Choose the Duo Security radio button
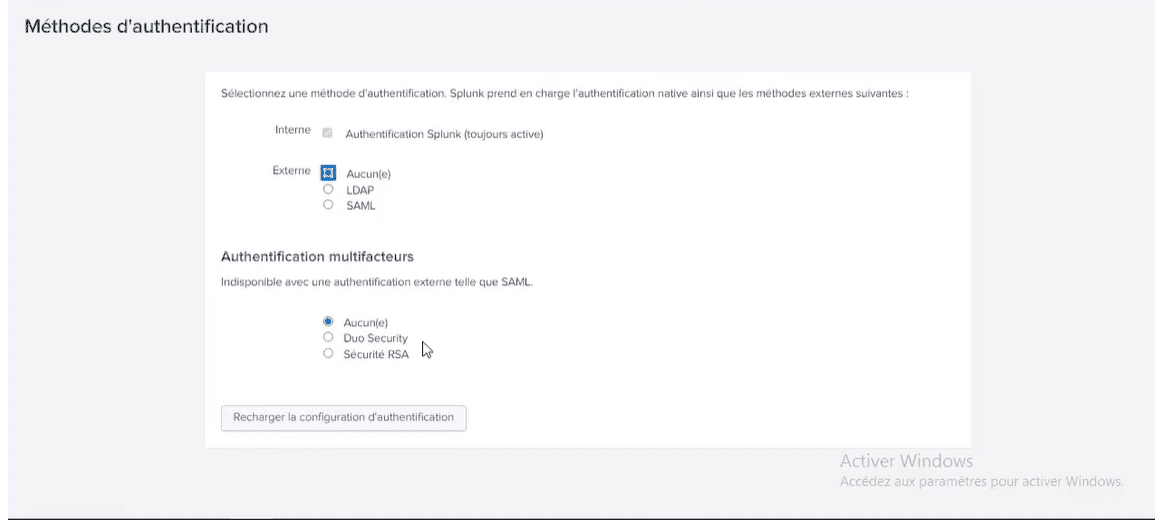The height and width of the screenshot is (520, 1155). [x=329, y=337]
